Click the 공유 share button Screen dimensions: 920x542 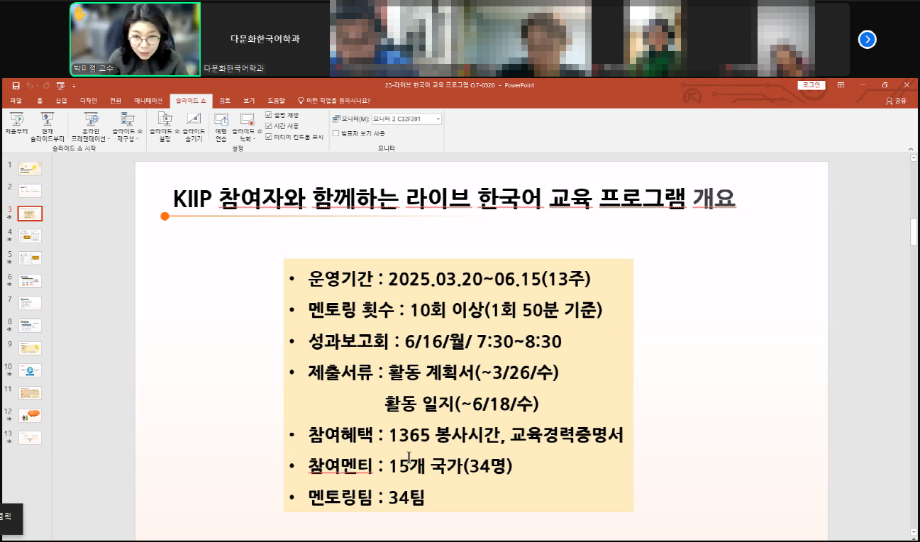click(896, 101)
